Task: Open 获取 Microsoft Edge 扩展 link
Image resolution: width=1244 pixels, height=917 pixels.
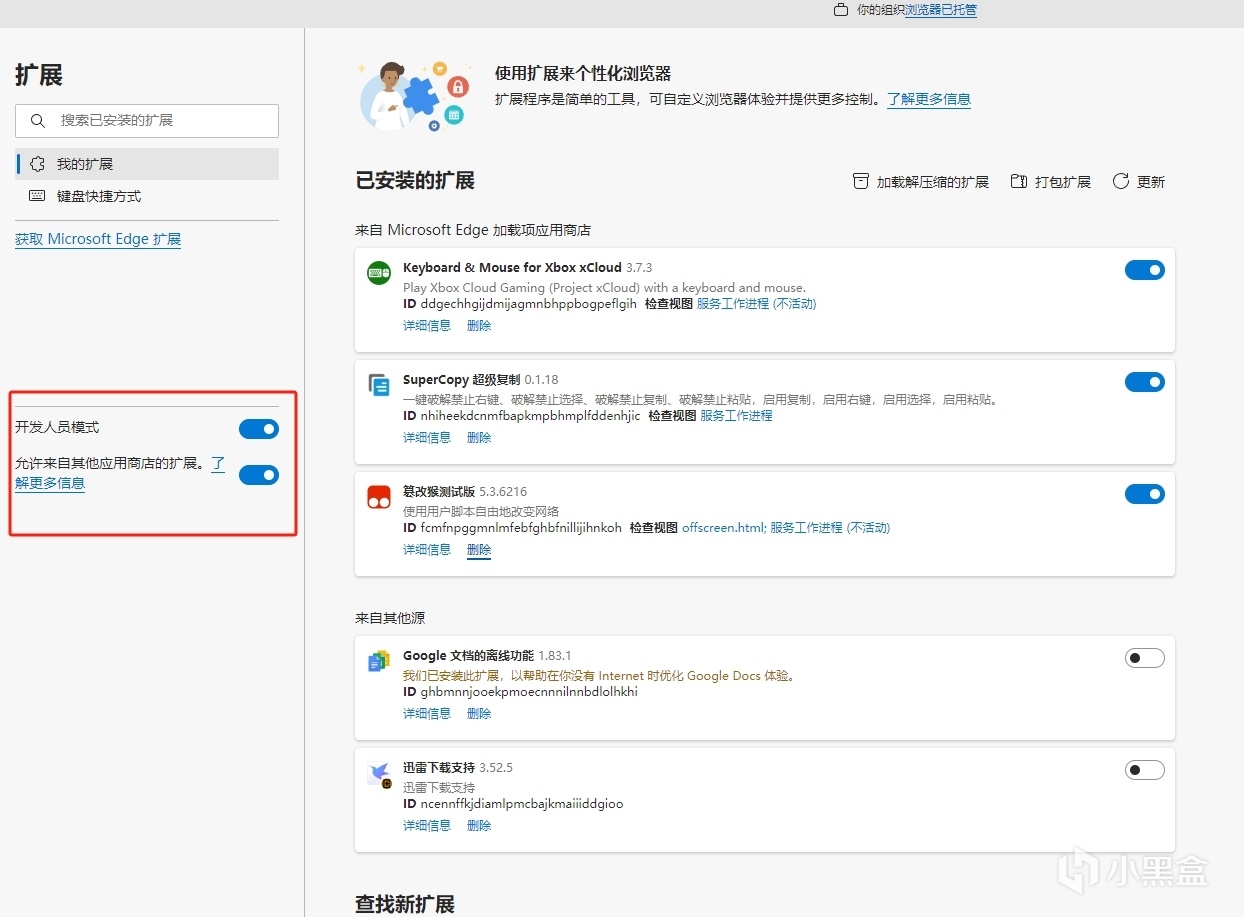Action: [98, 239]
